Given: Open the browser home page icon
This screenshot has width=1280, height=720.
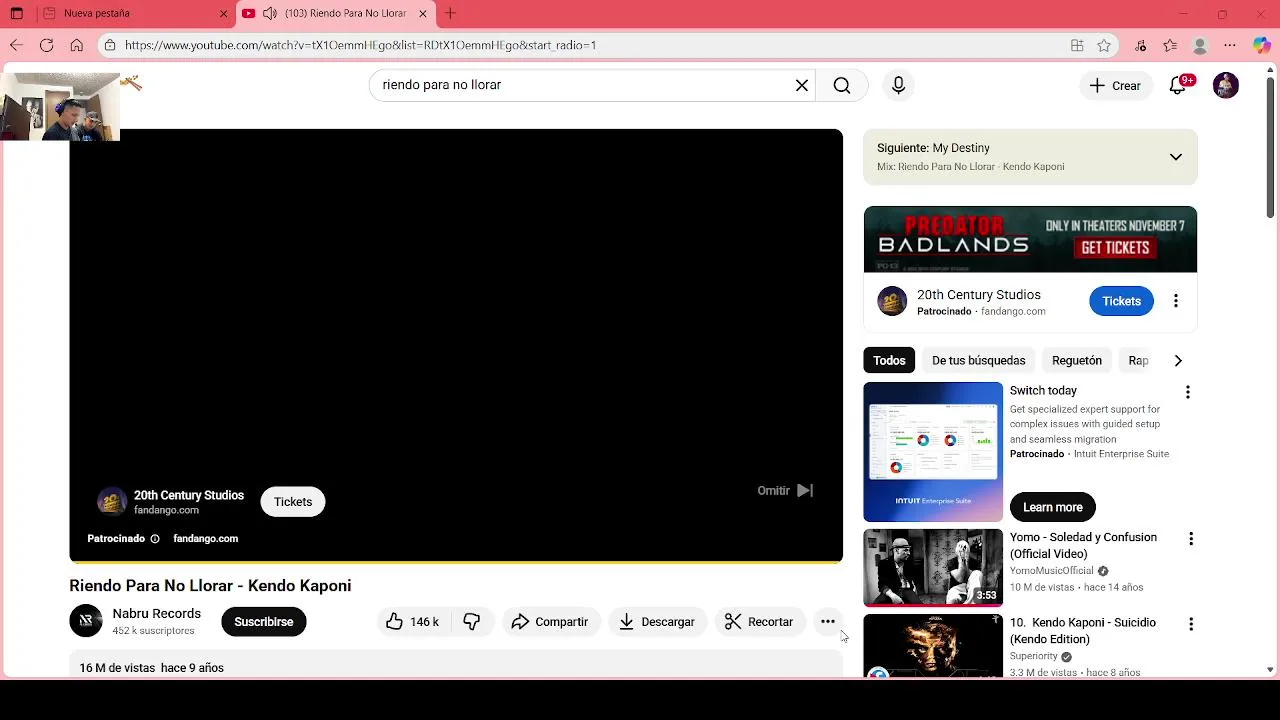Looking at the screenshot, I should (76, 45).
